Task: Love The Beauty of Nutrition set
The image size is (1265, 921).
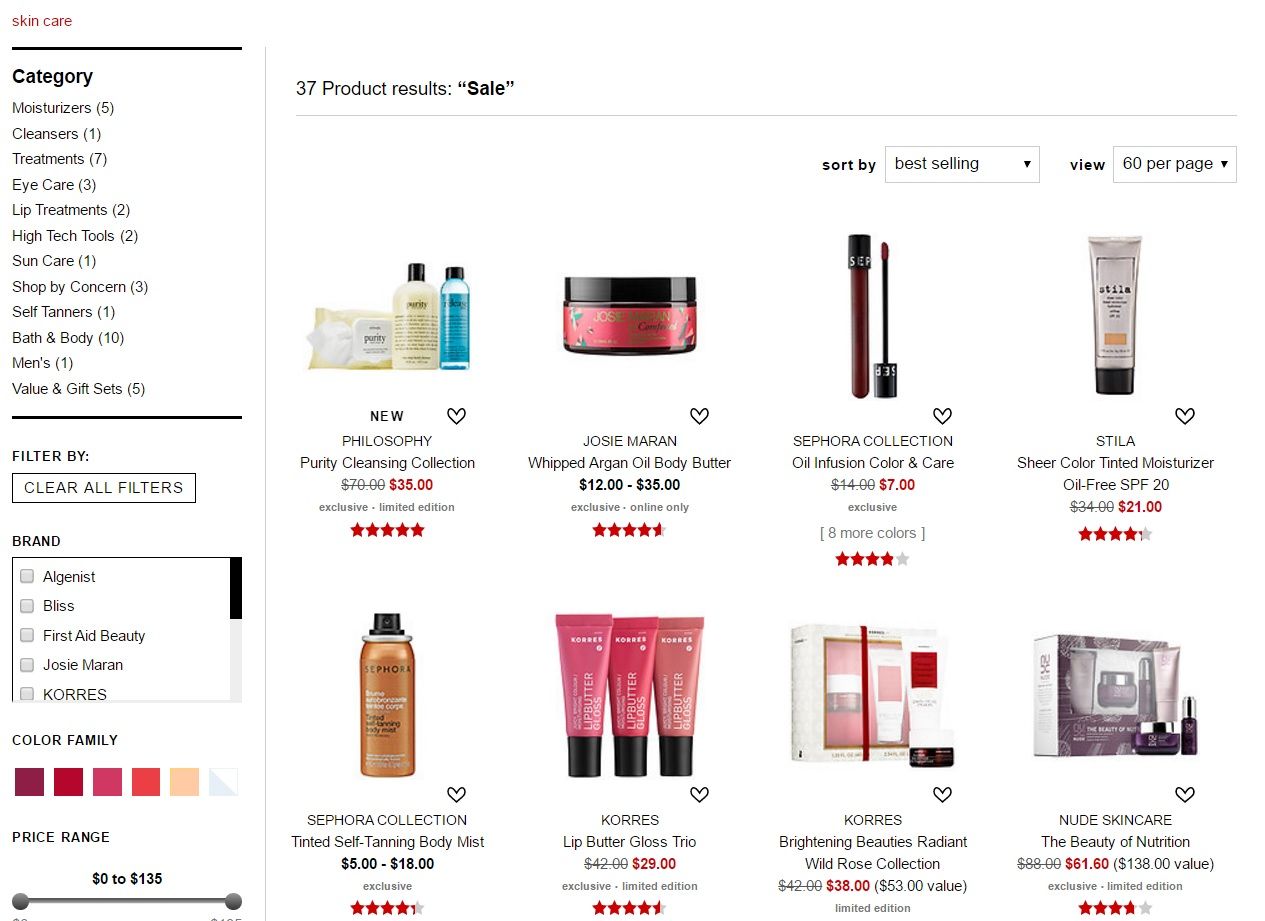Action: pos(1185,795)
